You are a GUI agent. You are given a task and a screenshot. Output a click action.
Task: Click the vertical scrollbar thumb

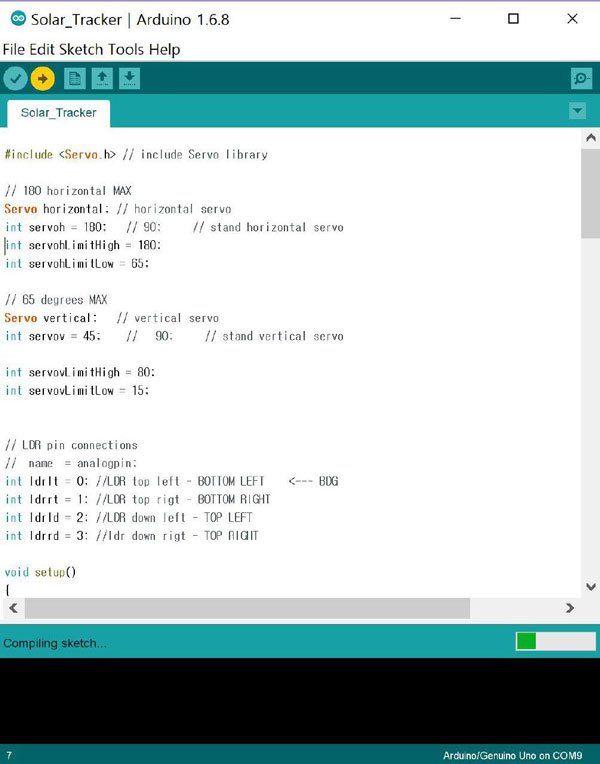click(x=591, y=194)
